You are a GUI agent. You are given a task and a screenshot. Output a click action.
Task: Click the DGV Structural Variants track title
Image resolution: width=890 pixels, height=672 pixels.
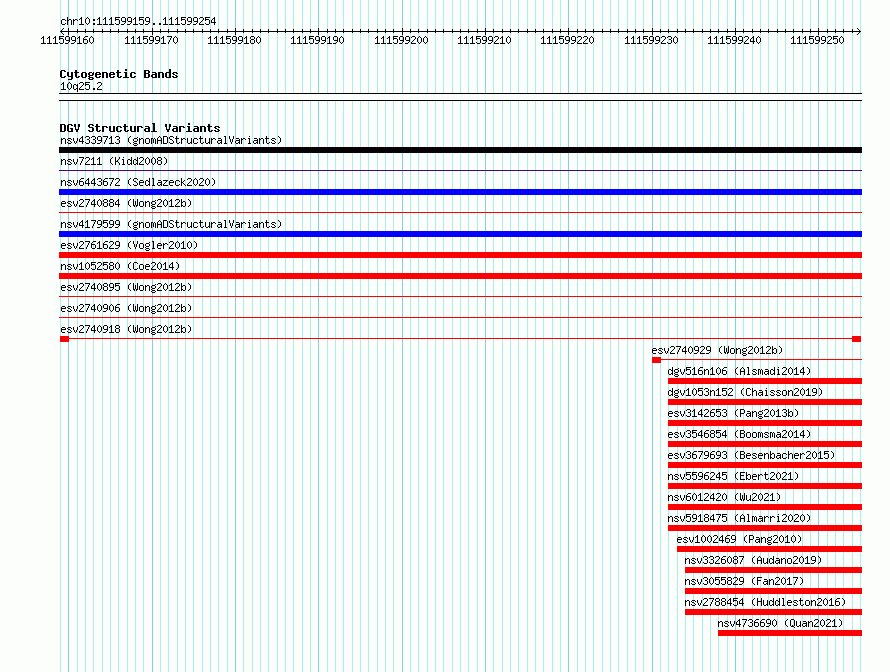click(140, 128)
